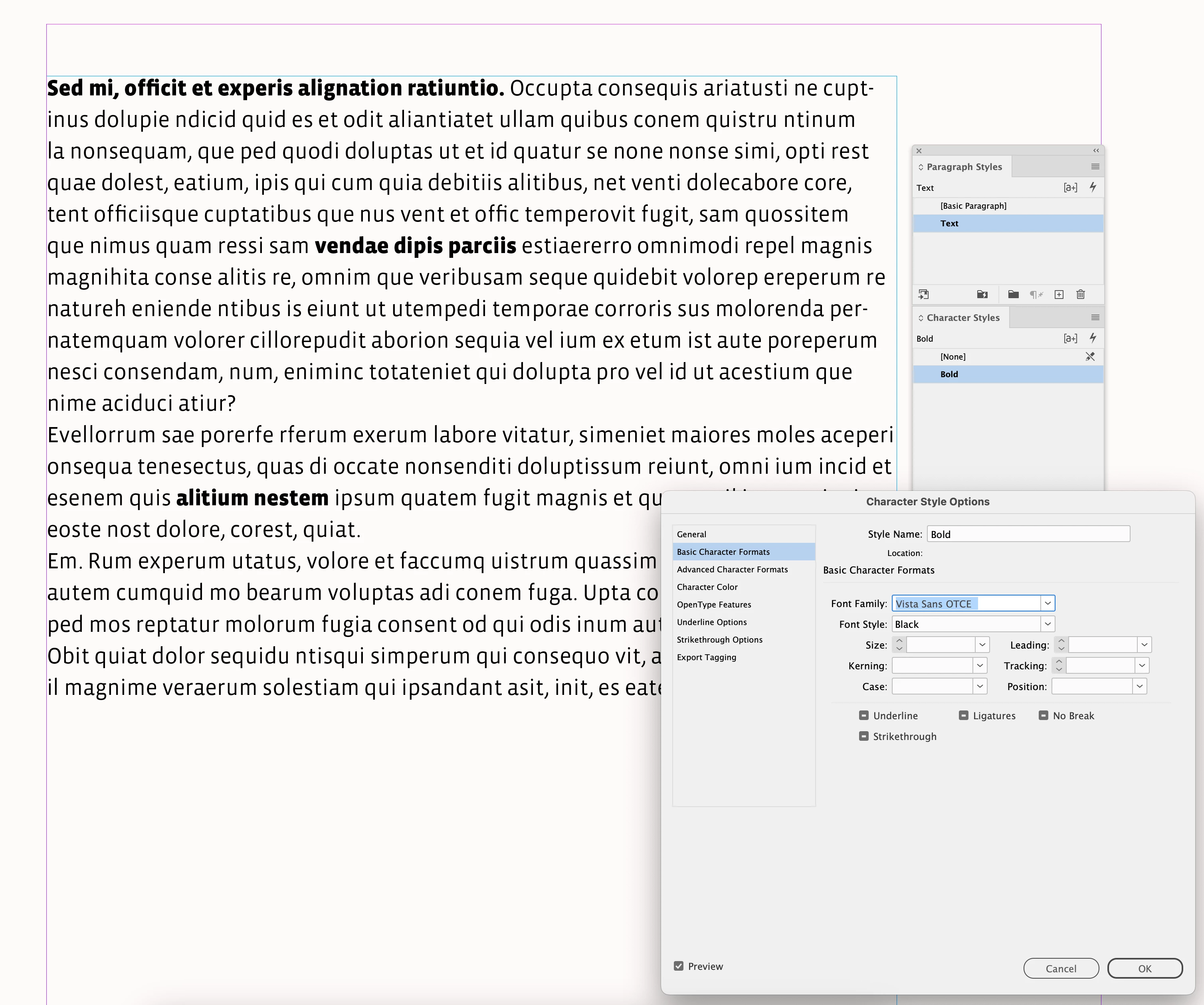Viewport: 1204px width, 1005px height.
Task: Click the delete paragraph style trash icon
Action: tap(1081, 295)
